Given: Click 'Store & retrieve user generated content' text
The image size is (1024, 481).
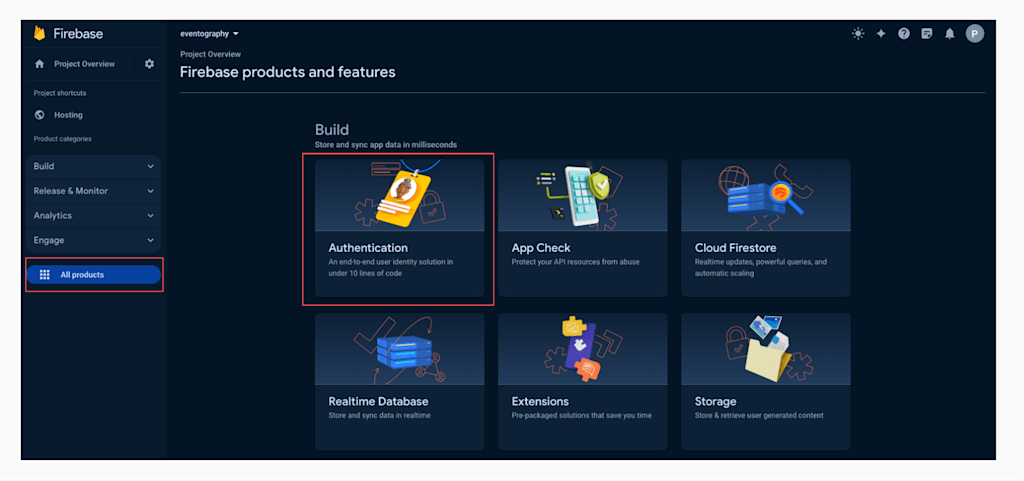Looking at the screenshot, I should (x=759, y=415).
